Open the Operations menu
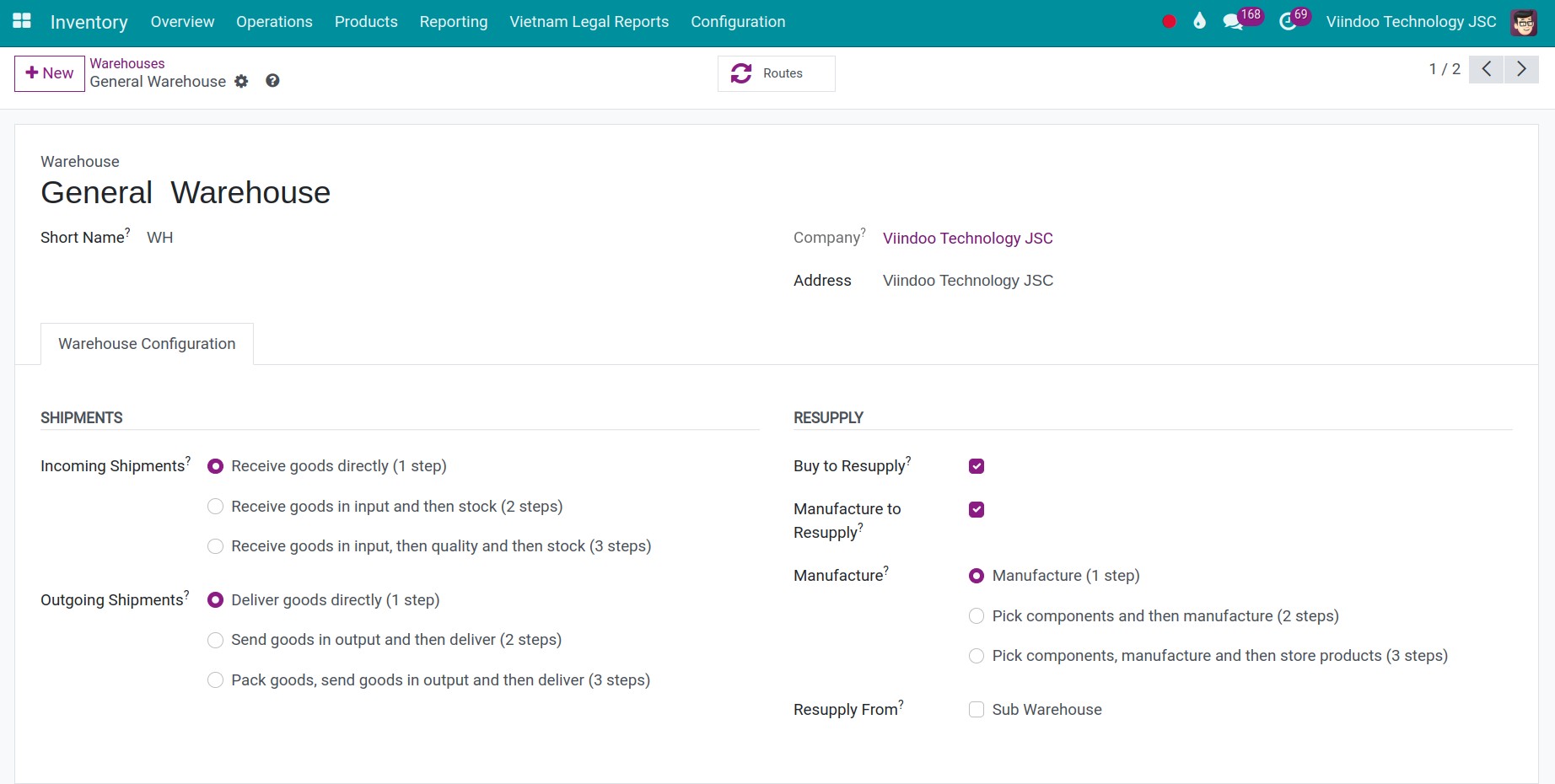 (273, 22)
